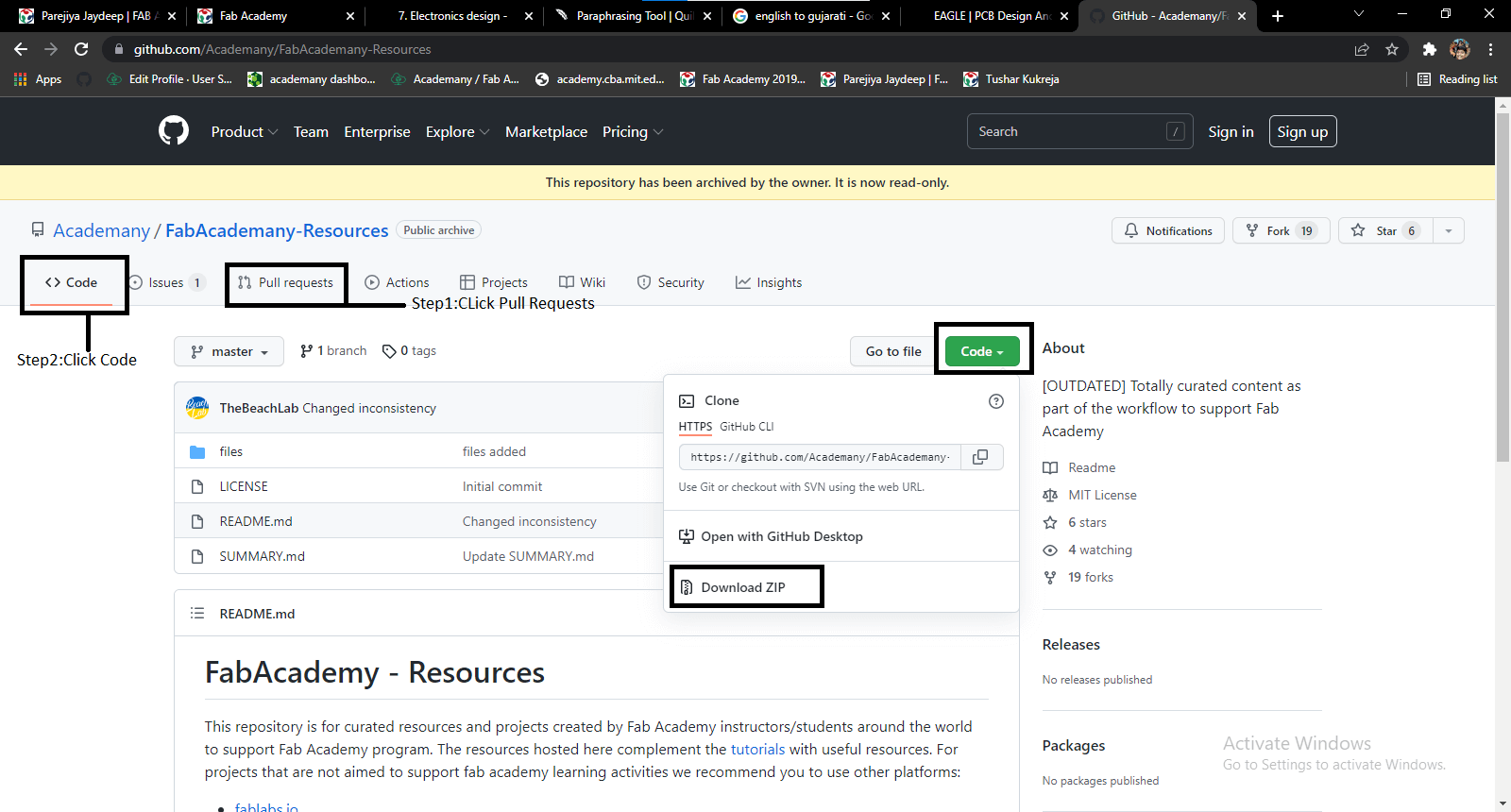Image resolution: width=1511 pixels, height=812 pixels.
Task: Star the repository with the Star button
Action: [1386, 230]
